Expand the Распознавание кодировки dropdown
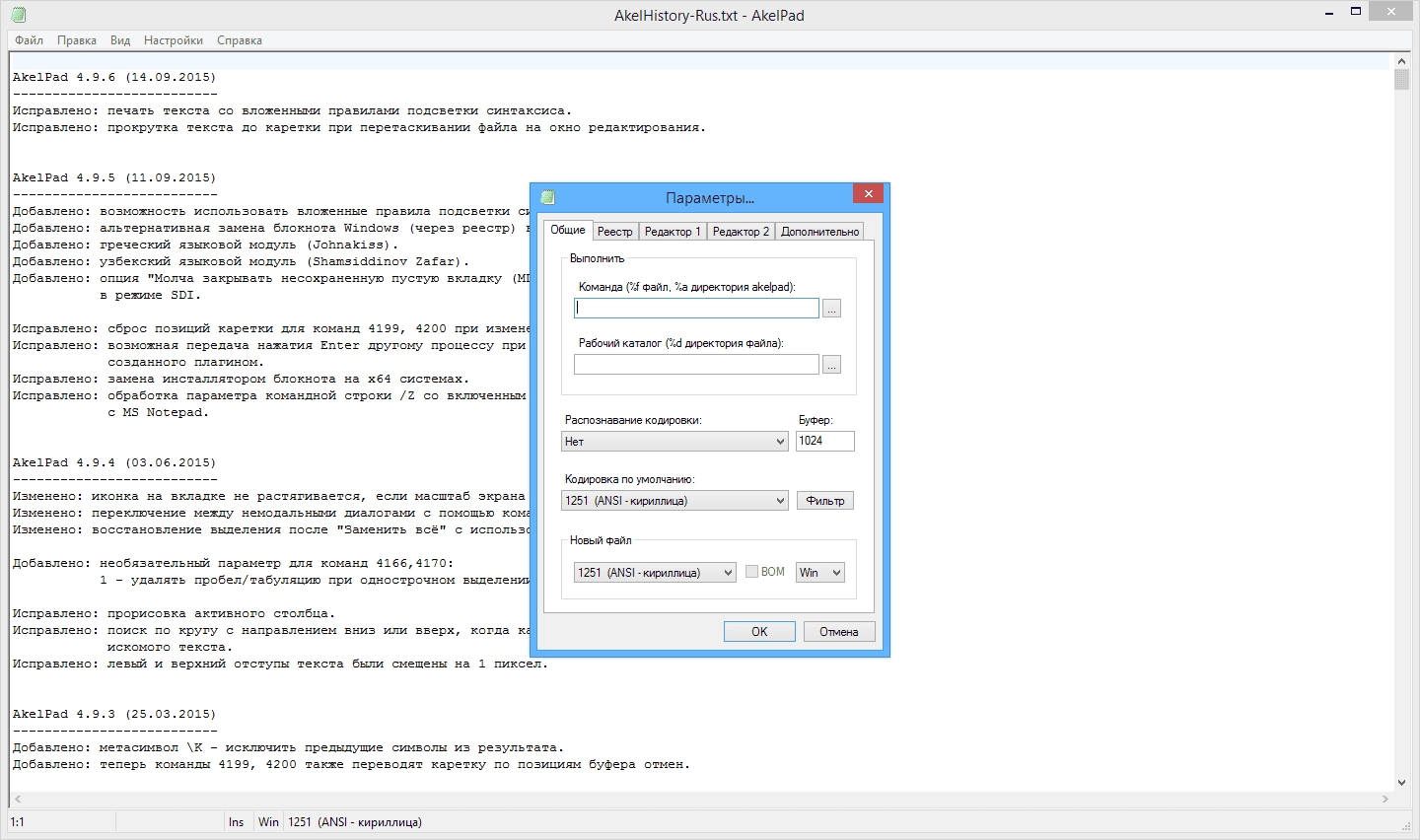Image resolution: width=1420 pixels, height=840 pixels. 674,442
